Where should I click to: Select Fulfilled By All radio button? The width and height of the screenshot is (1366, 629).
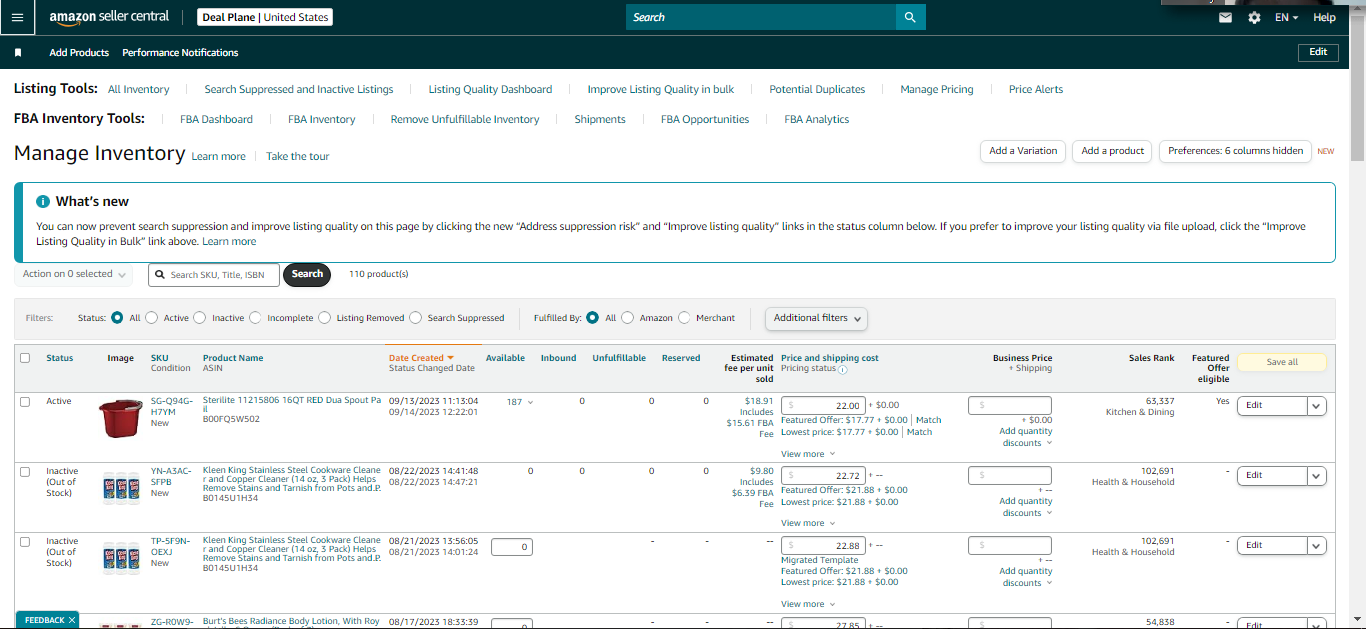(593, 318)
